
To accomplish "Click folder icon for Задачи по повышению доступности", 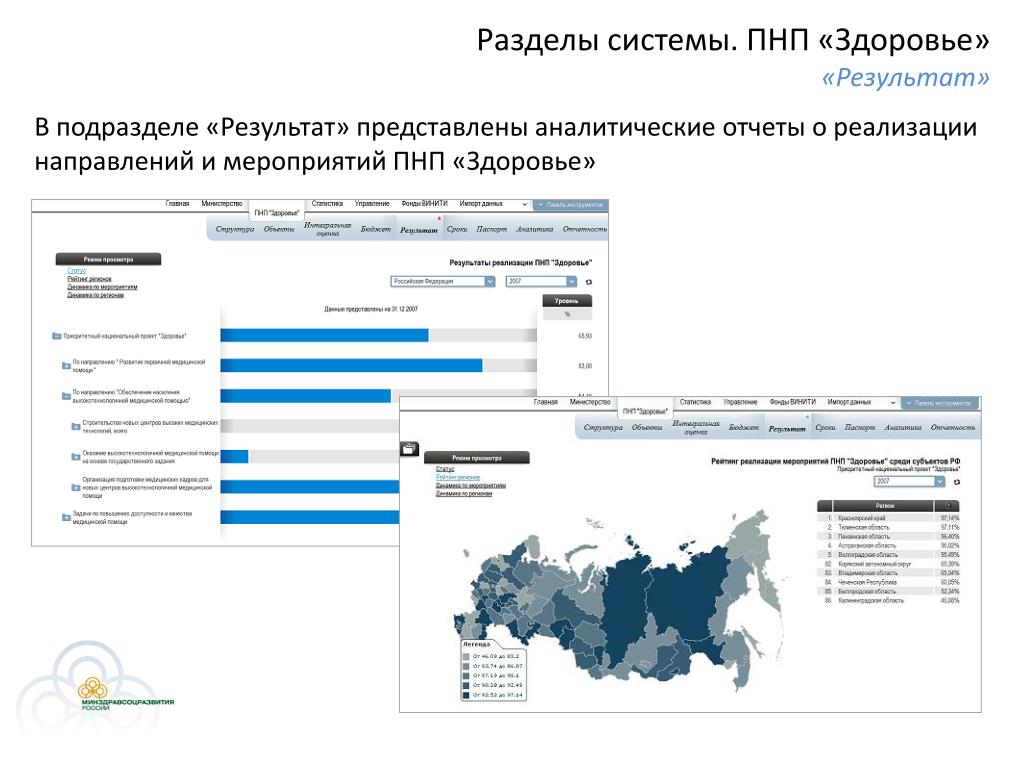I will tap(66, 517).
